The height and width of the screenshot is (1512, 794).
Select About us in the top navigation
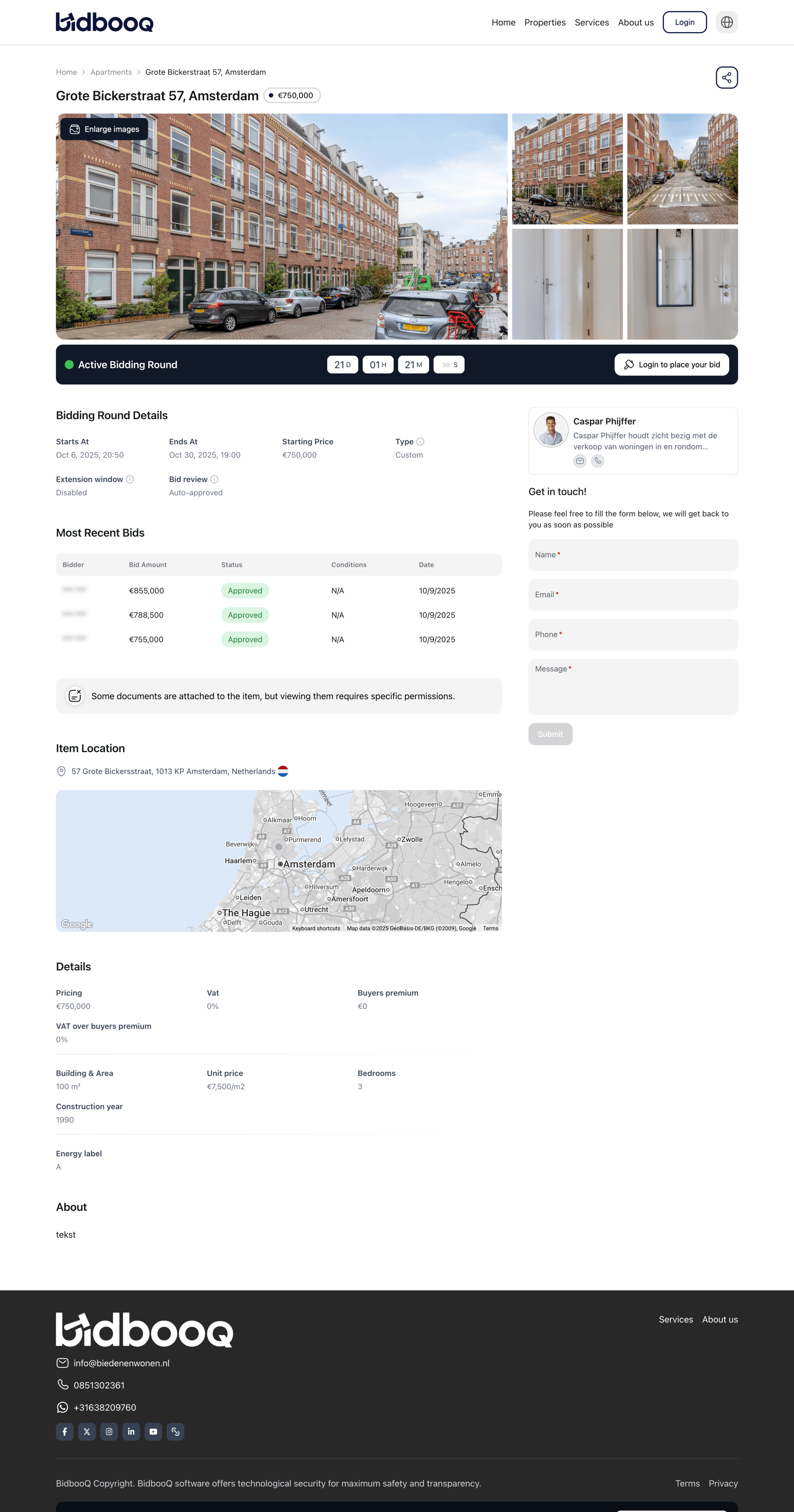635,22
